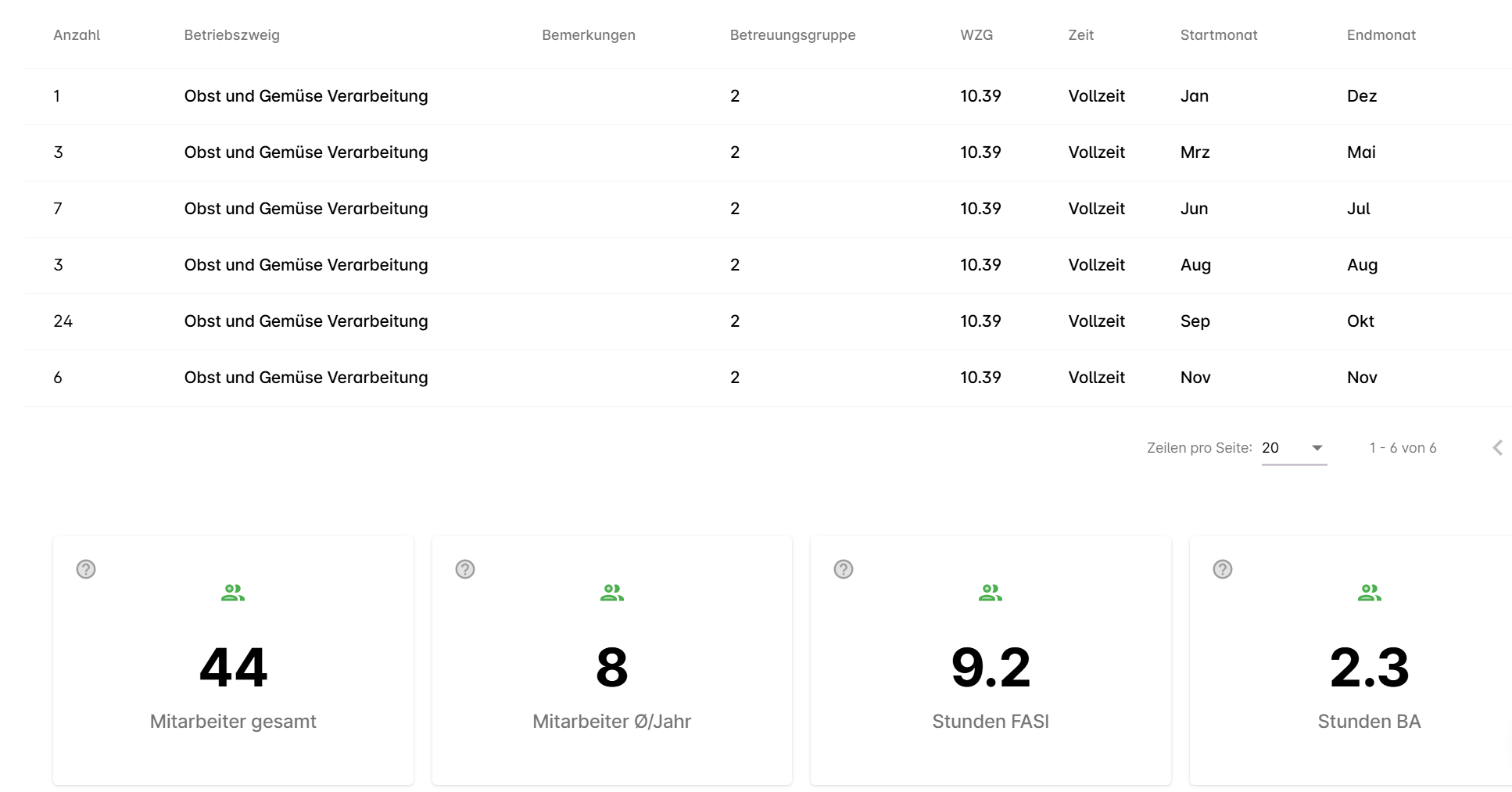This screenshot has height=792, width=1512.
Task: Click people icon above Mitarbeiter Ø/Jahr value
Action: (x=611, y=593)
